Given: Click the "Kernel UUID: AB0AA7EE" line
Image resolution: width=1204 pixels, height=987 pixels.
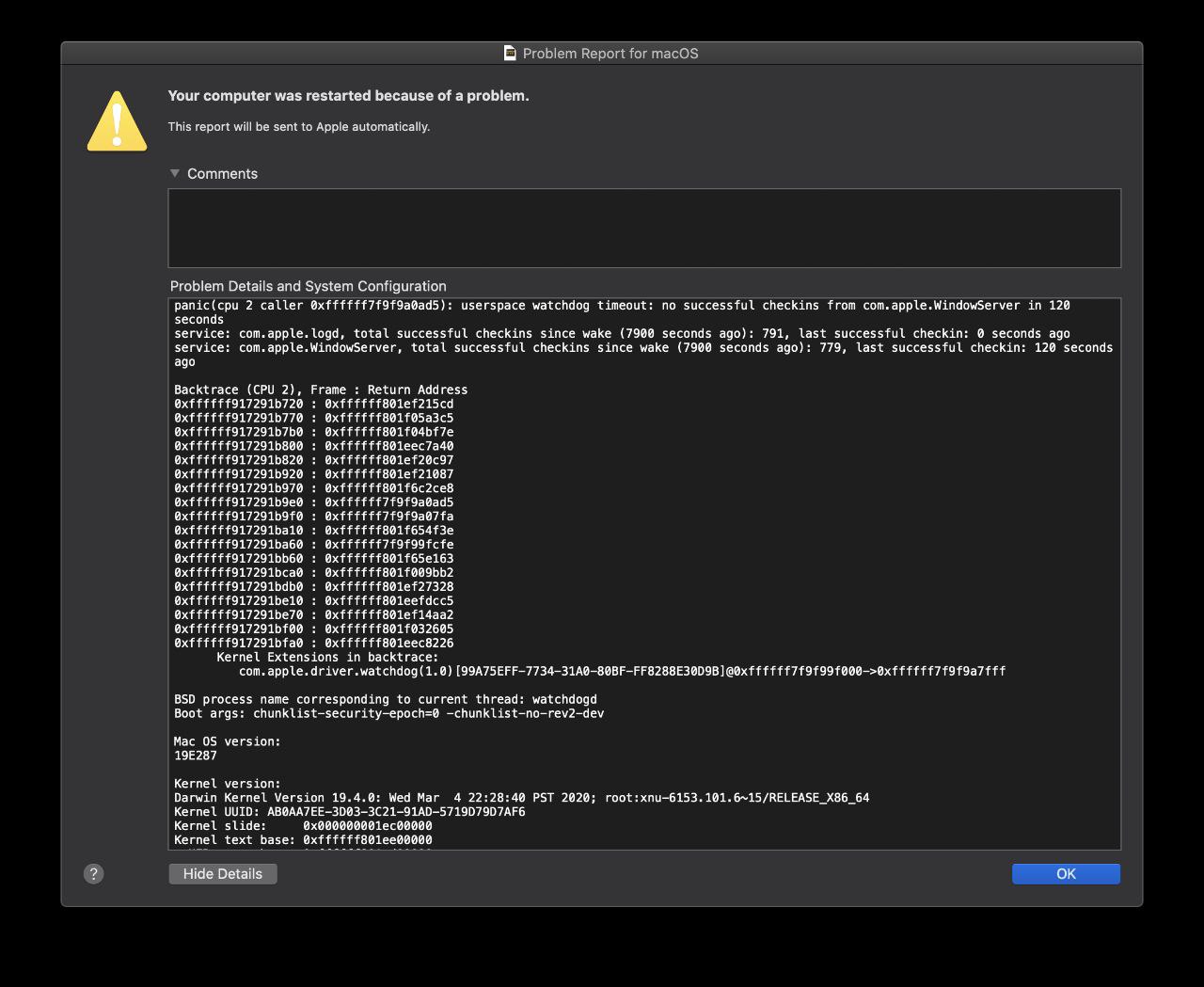Looking at the screenshot, I should point(350,812).
